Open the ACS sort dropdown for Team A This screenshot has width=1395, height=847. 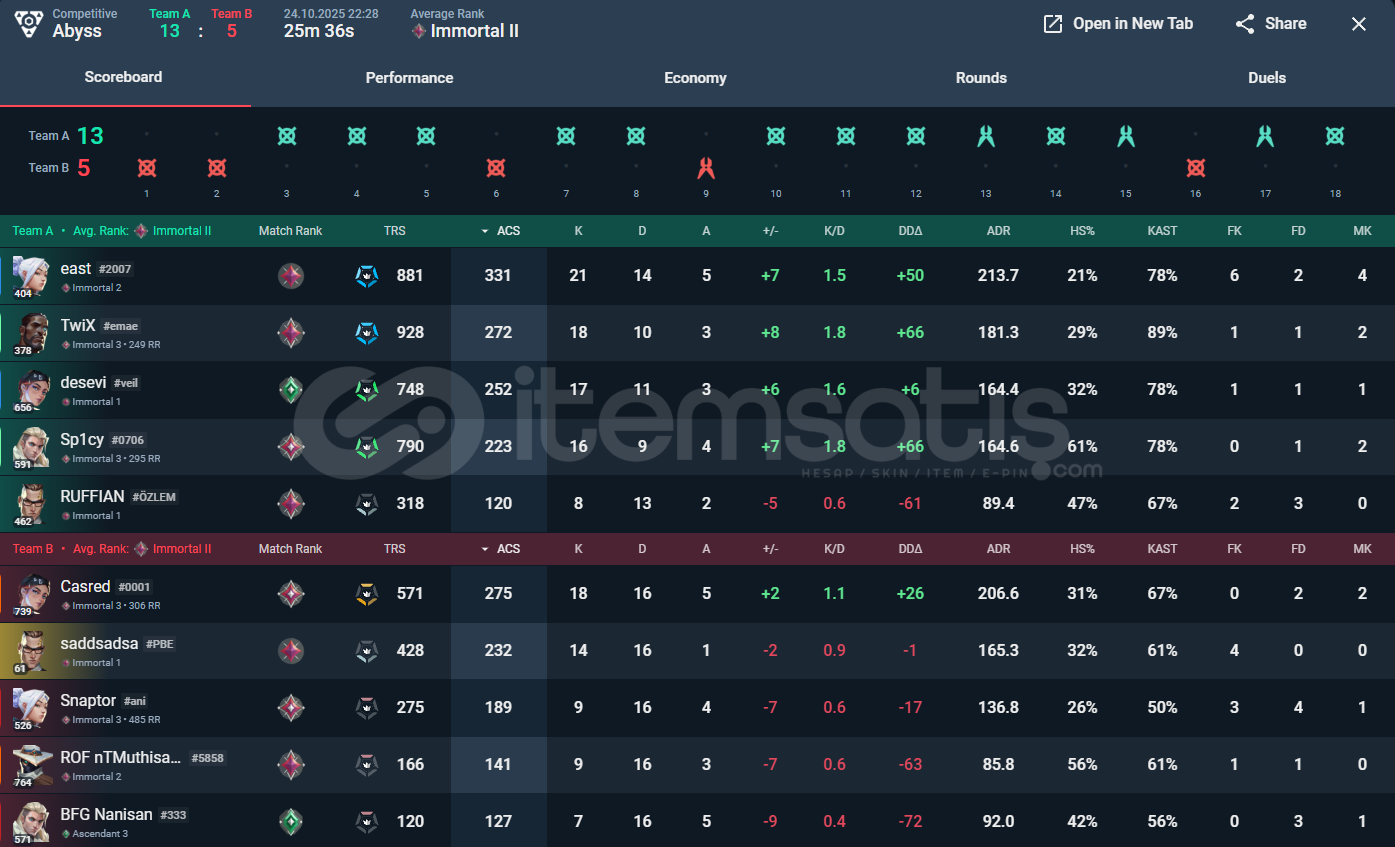click(485, 230)
